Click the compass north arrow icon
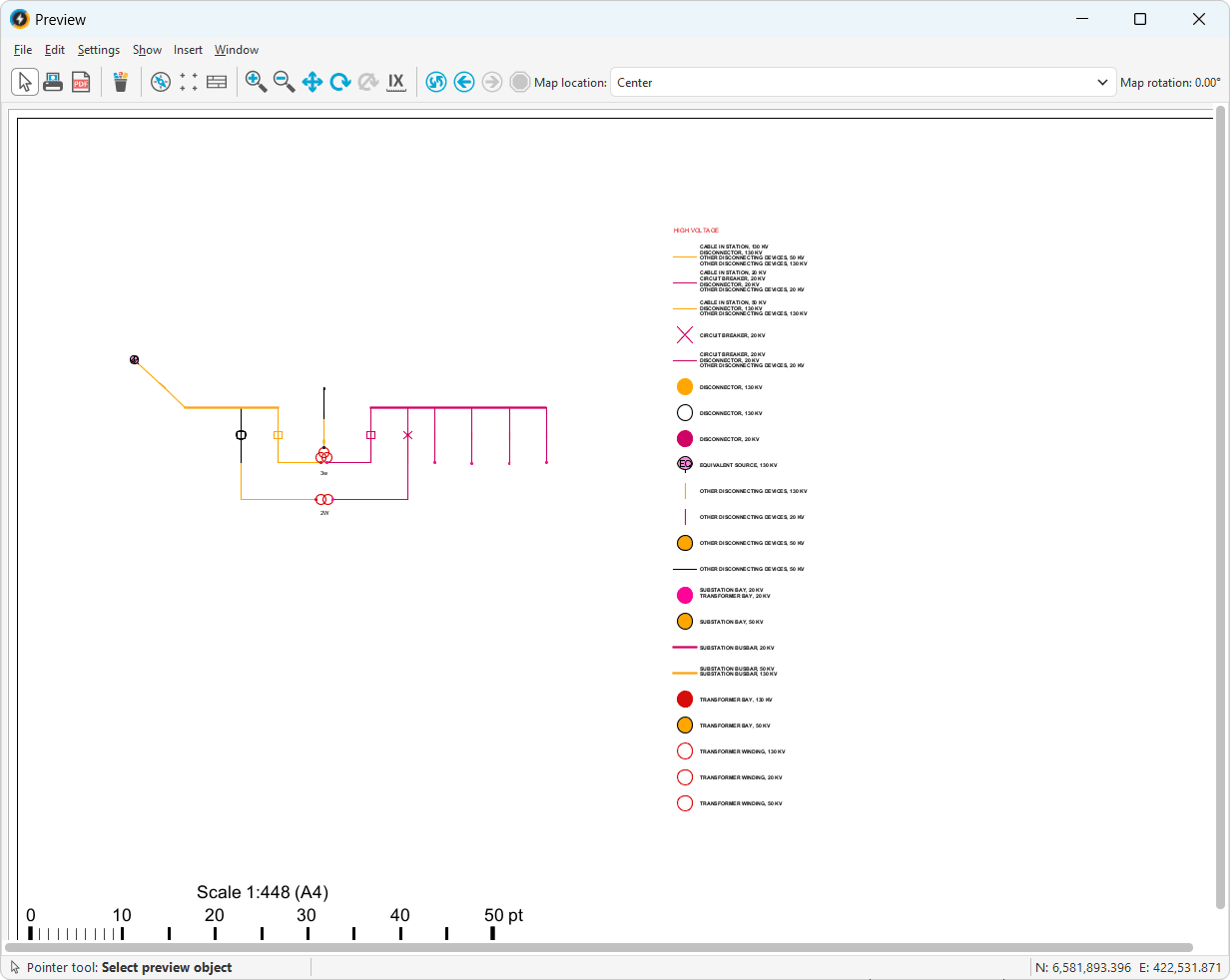1230x980 pixels. [161, 82]
